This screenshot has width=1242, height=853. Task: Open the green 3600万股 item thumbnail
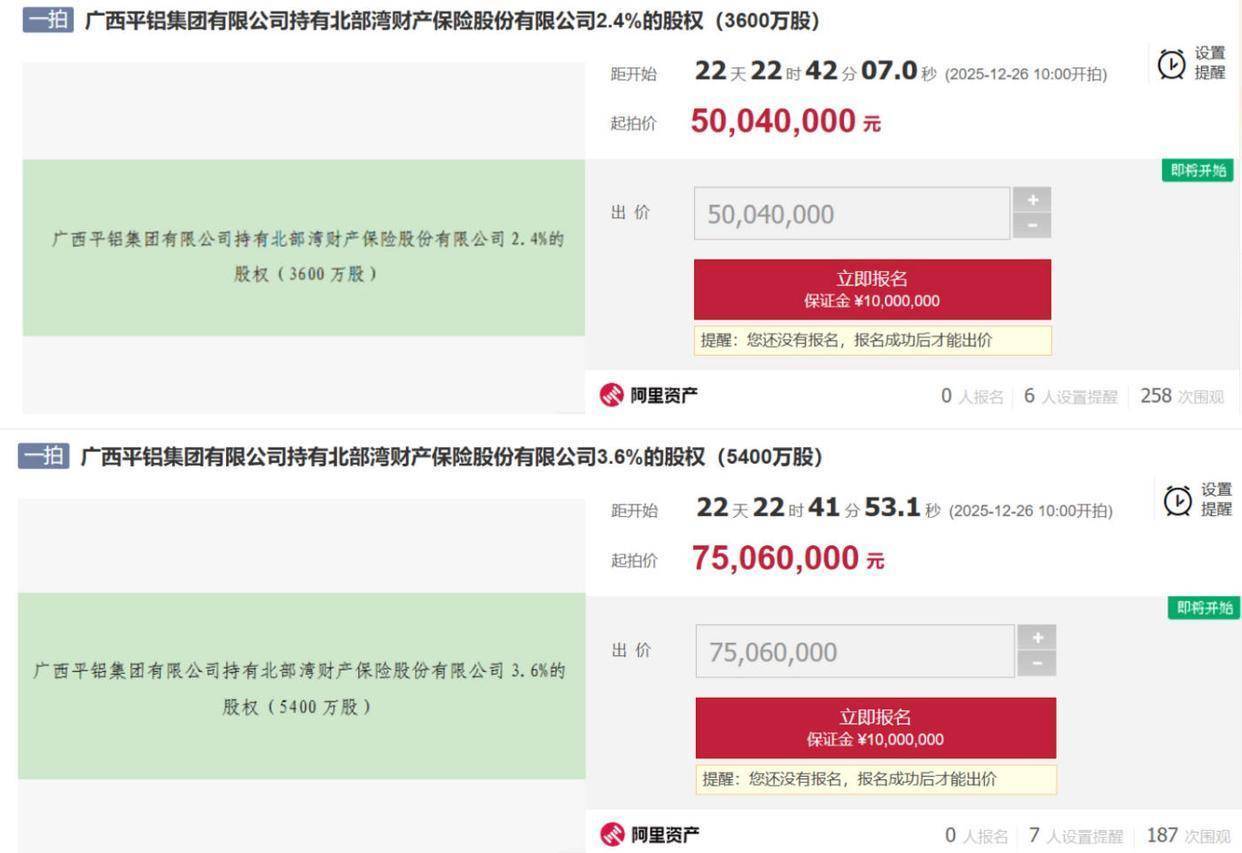tap(303, 248)
